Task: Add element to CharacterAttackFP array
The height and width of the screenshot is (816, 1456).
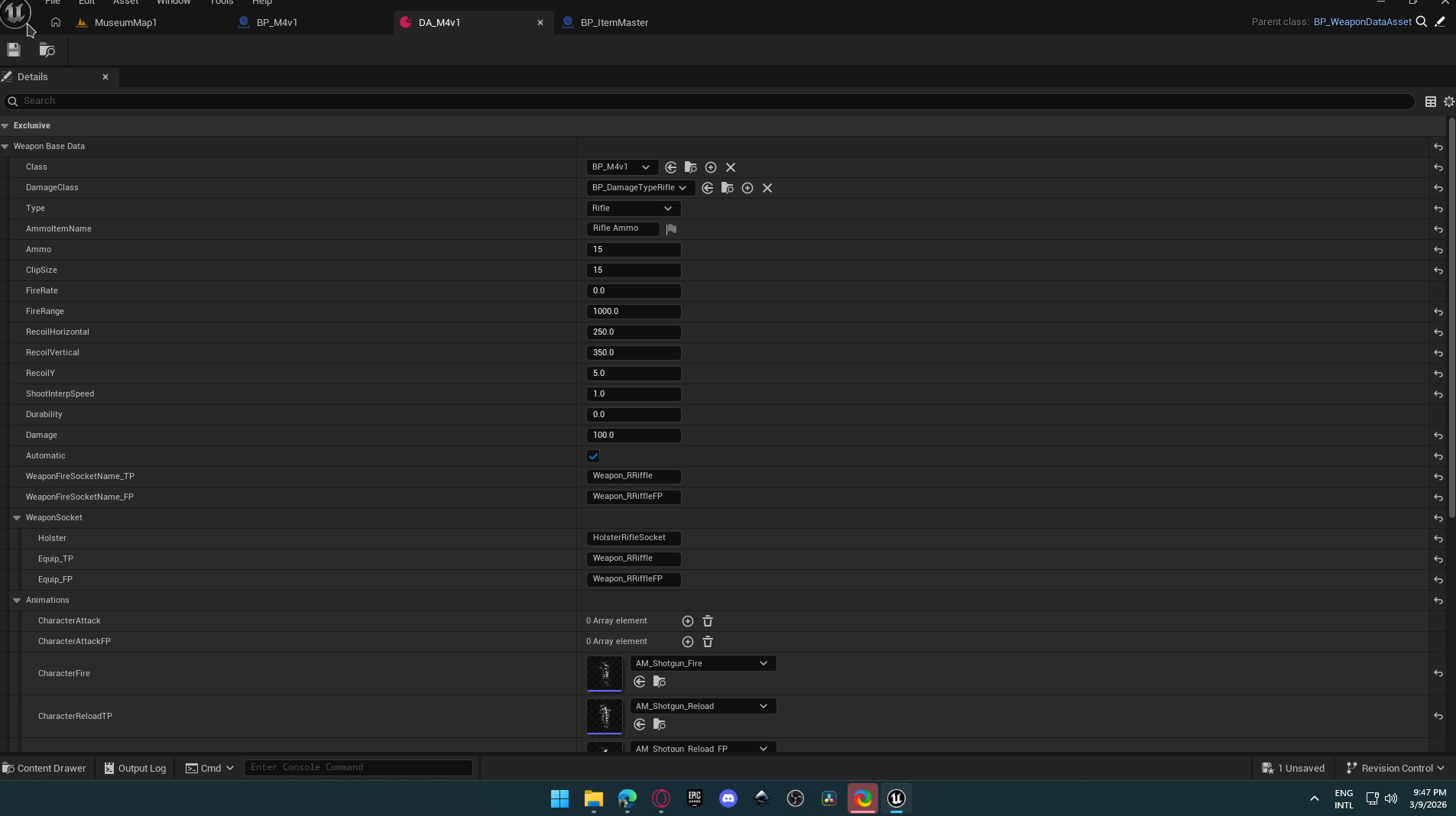Action: (x=688, y=642)
